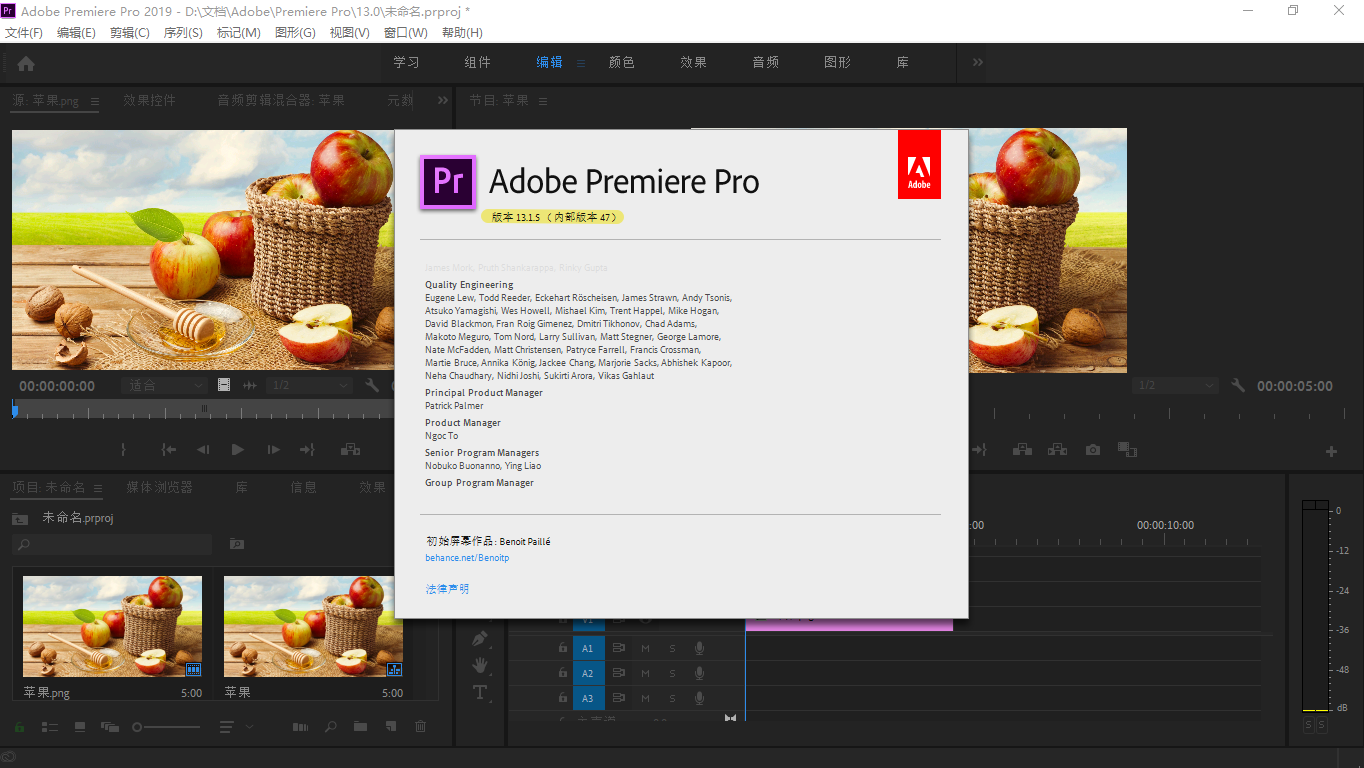Image resolution: width=1364 pixels, height=768 pixels.
Task: Select the Type tool
Action: click(480, 692)
